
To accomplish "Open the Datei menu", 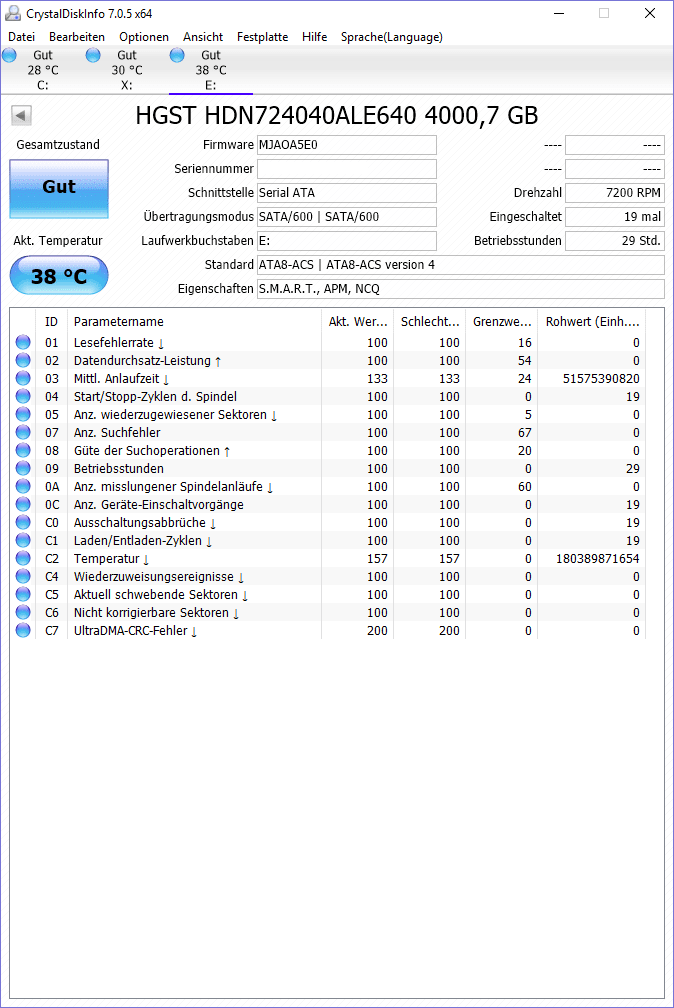I will coord(21,37).
